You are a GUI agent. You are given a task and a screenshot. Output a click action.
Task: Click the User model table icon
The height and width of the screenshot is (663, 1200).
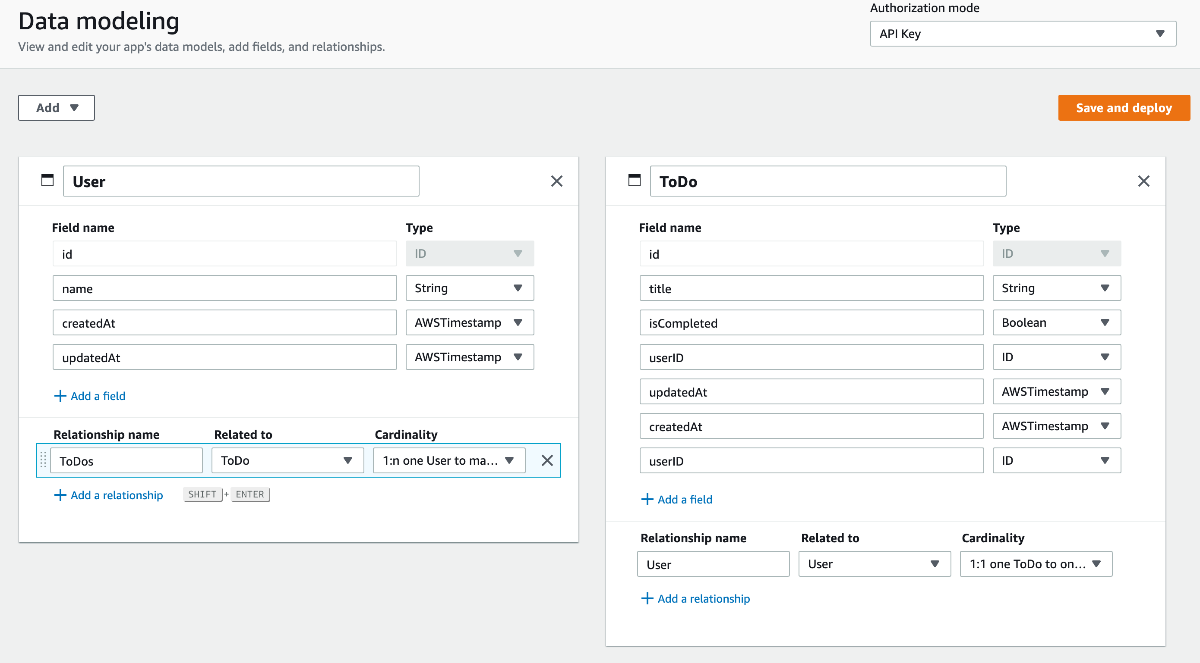coord(47,181)
